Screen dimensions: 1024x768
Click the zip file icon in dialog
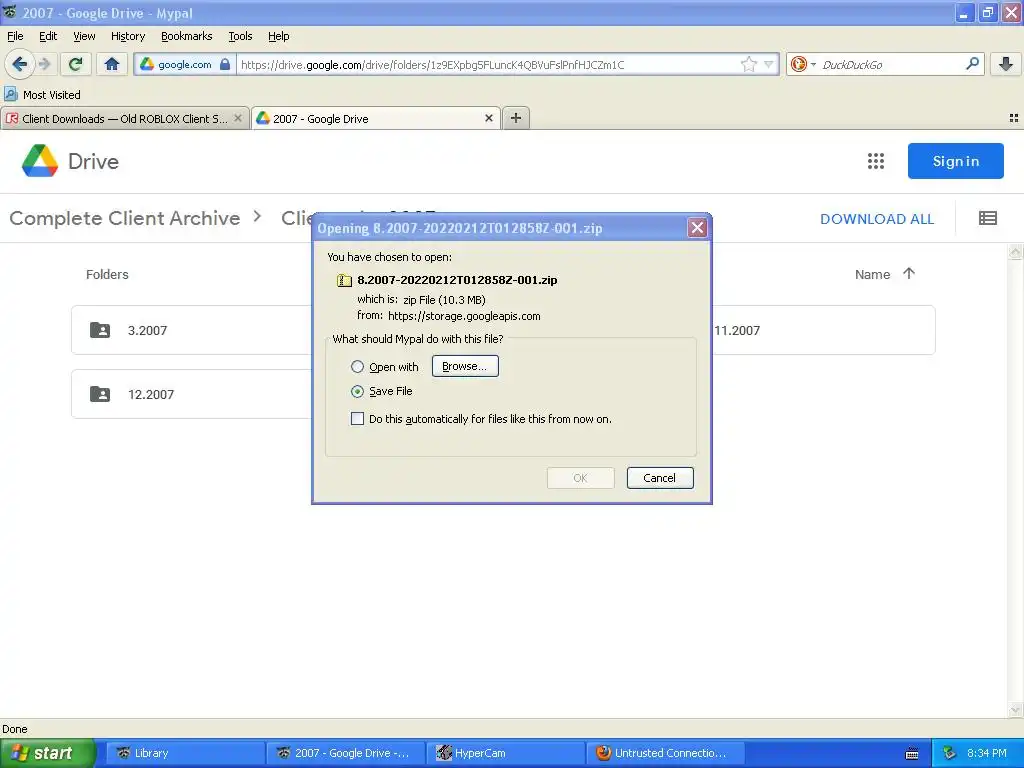[x=344, y=280]
